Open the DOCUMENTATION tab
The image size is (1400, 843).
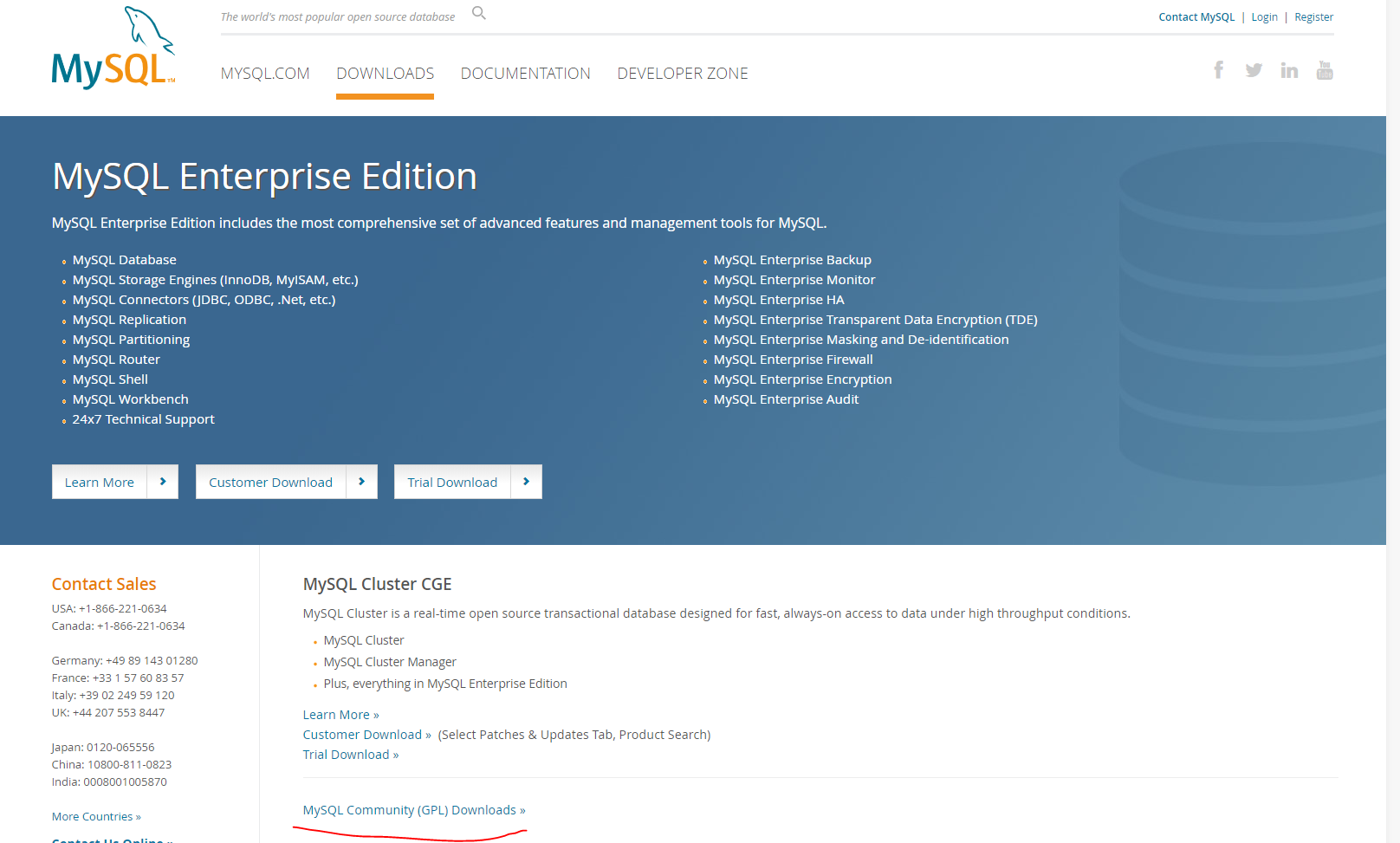[526, 74]
